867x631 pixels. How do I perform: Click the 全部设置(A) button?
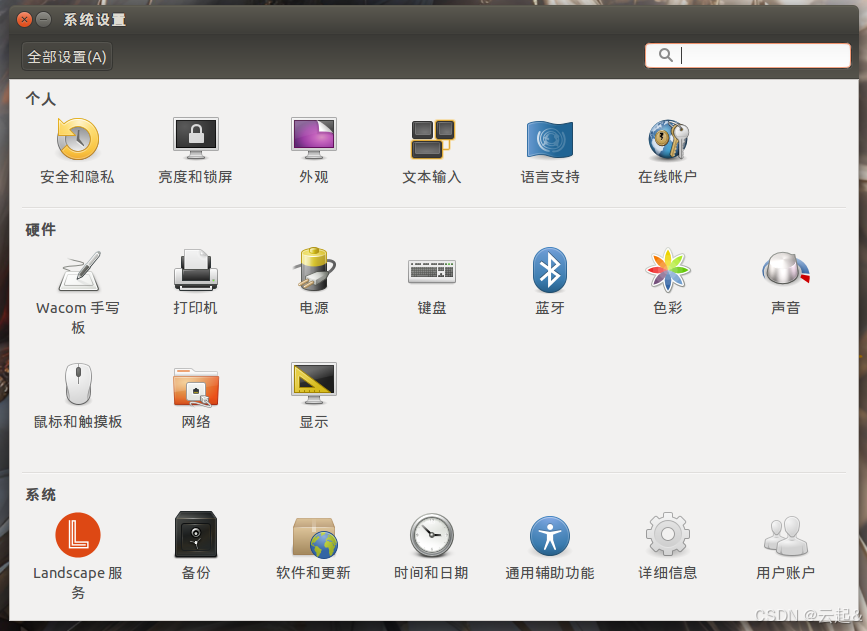tap(66, 57)
